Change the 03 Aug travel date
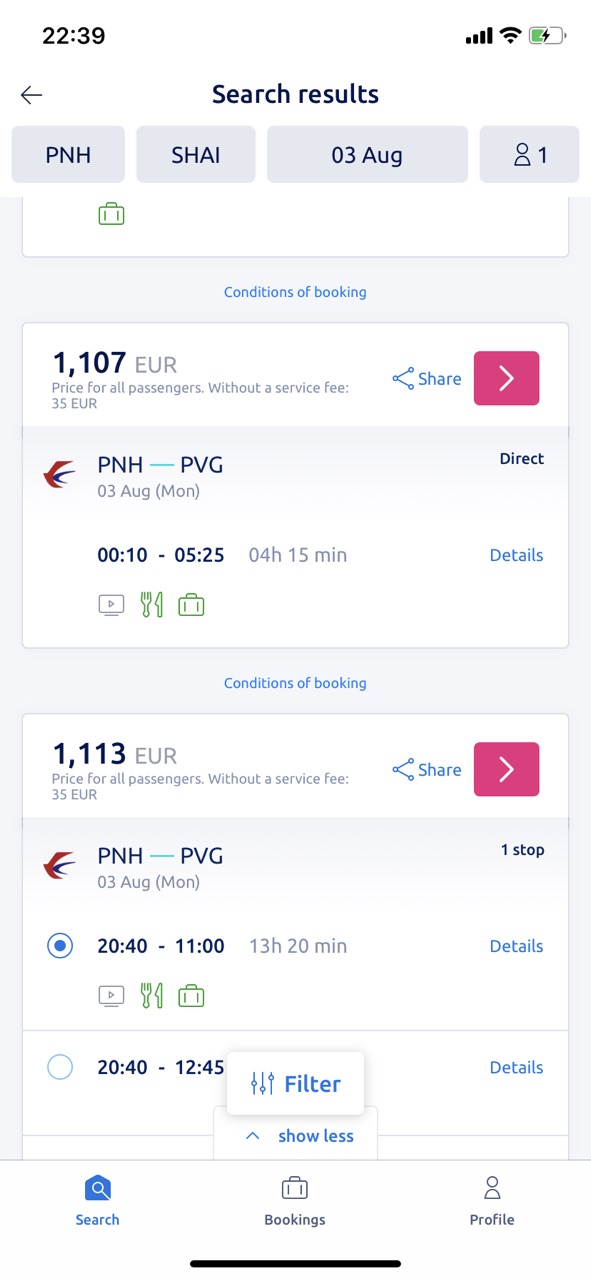This screenshot has height=1279, width=591. pyautogui.click(x=367, y=155)
